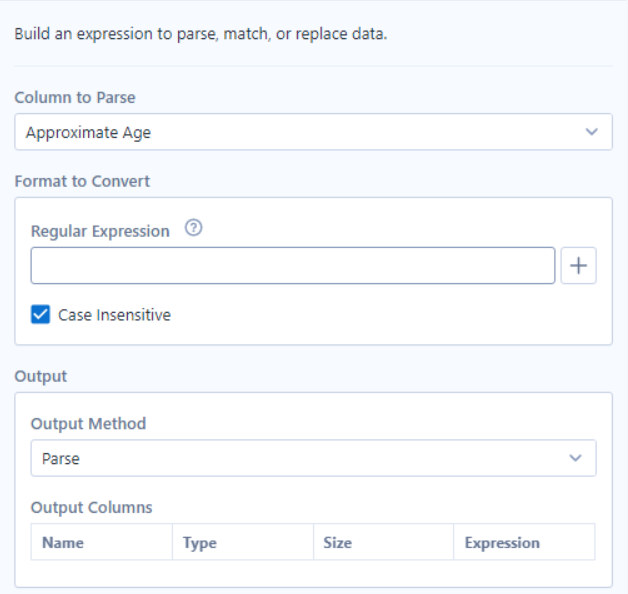Uncheck the Case Insensitive checkbox
The height and width of the screenshot is (594, 628).
40,314
